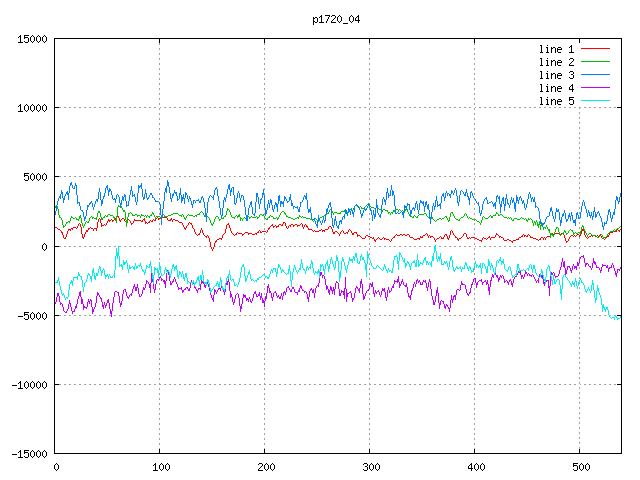Select the 'line 1' legend label

pos(557,49)
